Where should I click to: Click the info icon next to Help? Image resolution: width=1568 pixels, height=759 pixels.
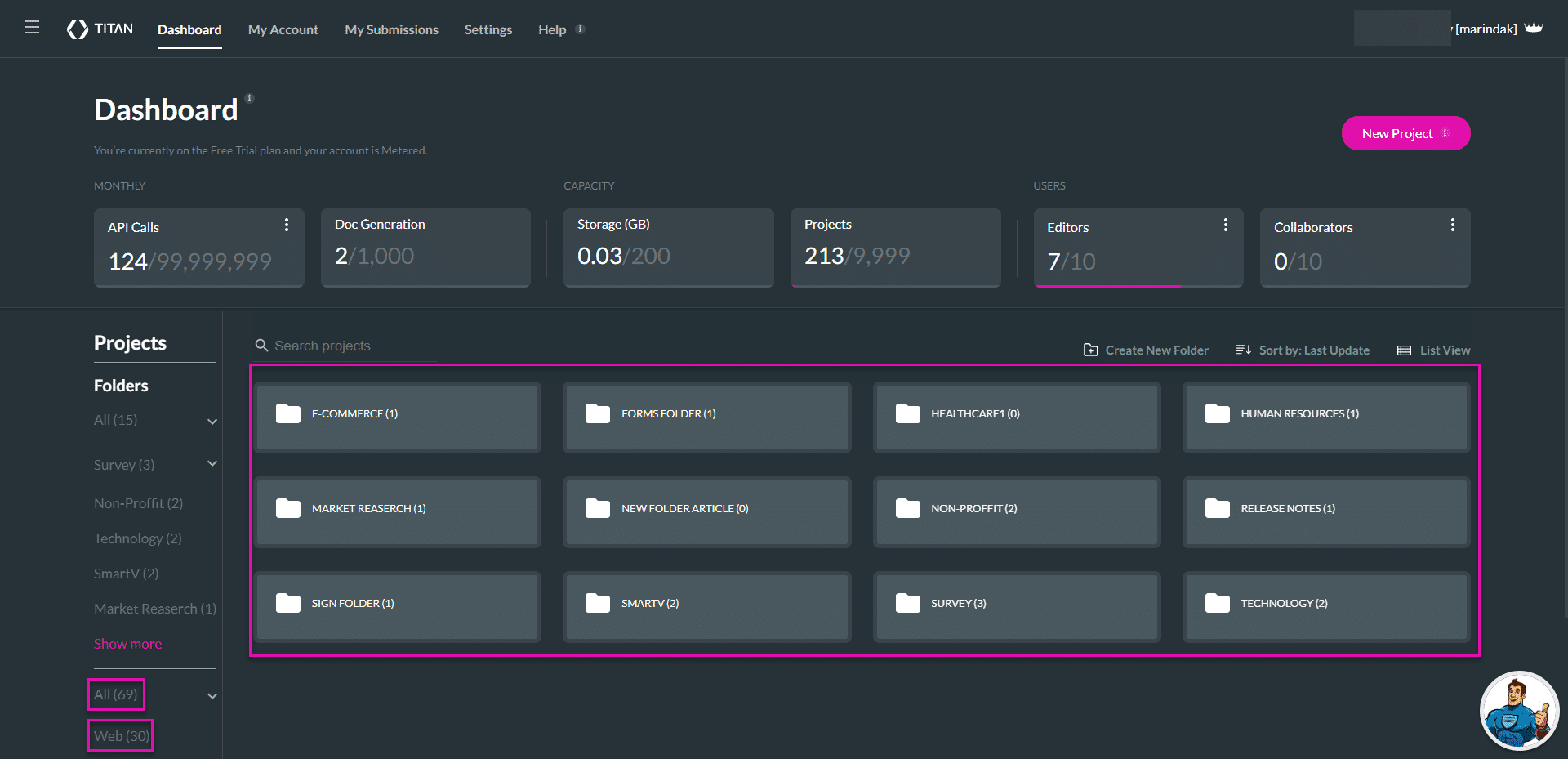coord(580,29)
